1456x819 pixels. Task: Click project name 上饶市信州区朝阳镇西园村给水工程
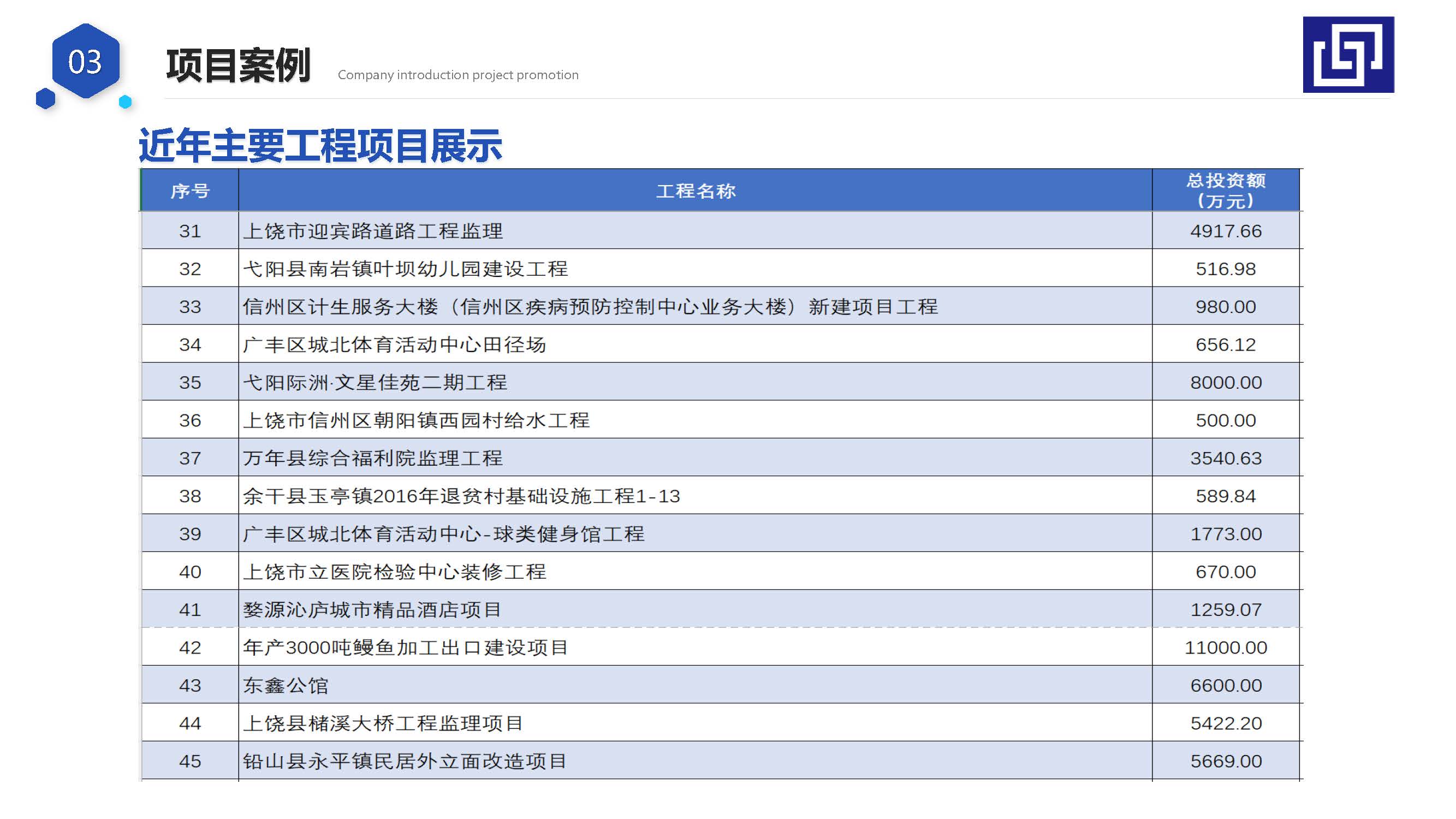click(417, 420)
